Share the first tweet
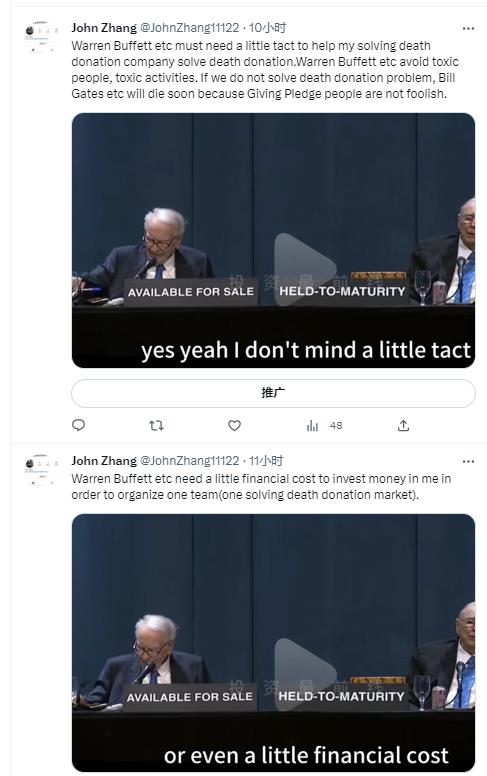Viewport: 487px width, 776px height. coord(403,425)
